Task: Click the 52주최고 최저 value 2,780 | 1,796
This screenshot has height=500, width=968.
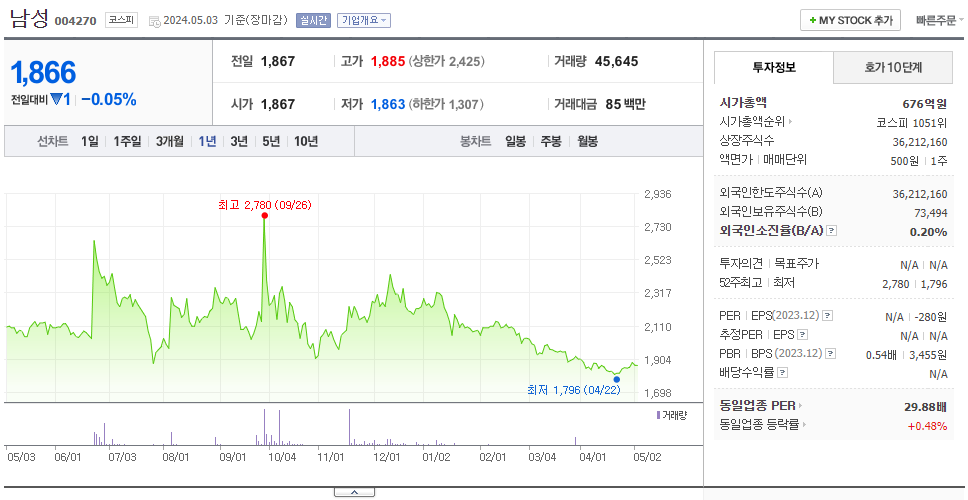Action: tap(914, 284)
